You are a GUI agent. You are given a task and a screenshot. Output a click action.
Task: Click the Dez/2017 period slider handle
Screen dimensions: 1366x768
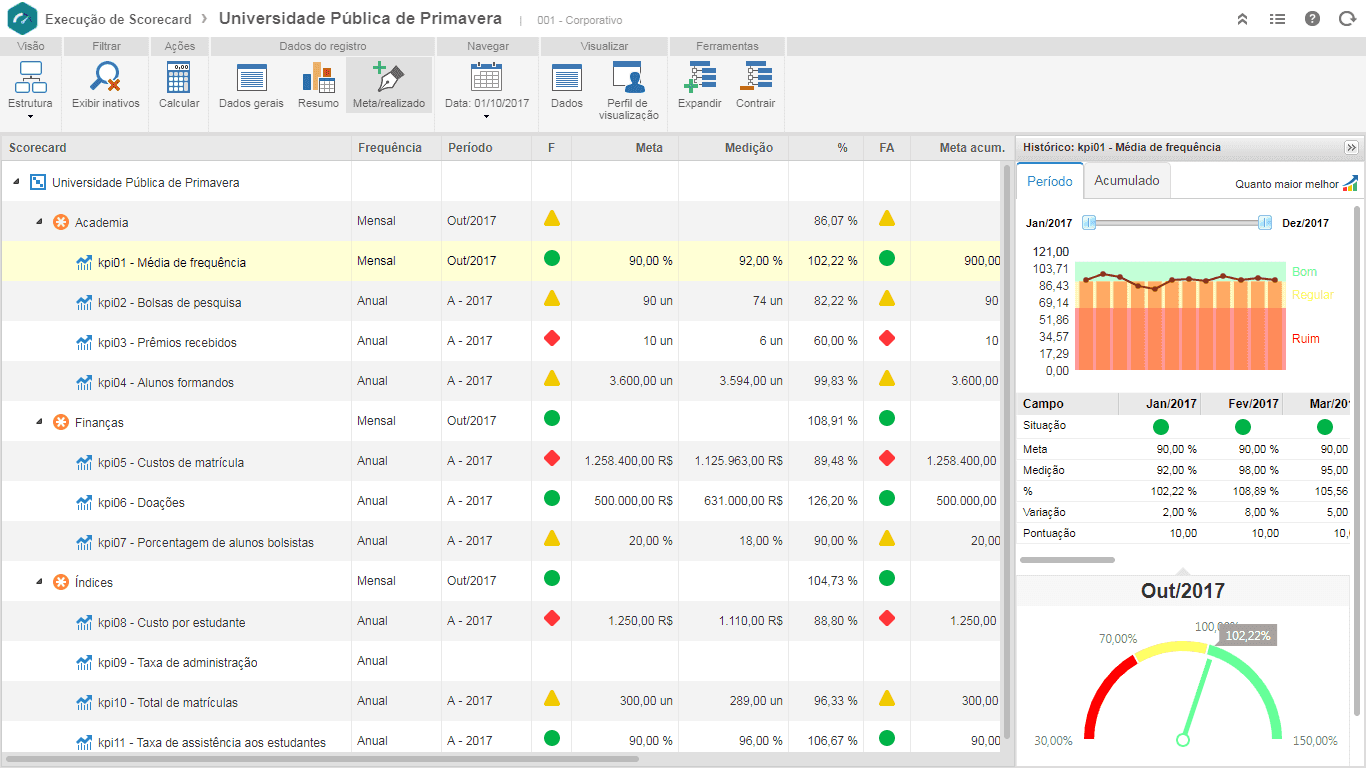1265,223
